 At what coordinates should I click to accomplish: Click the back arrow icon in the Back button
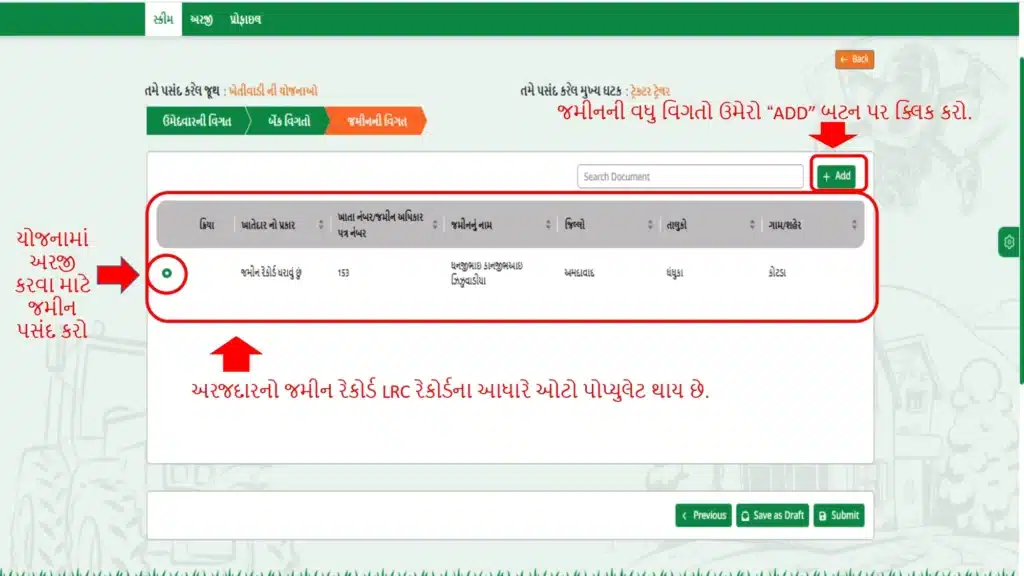click(x=843, y=59)
